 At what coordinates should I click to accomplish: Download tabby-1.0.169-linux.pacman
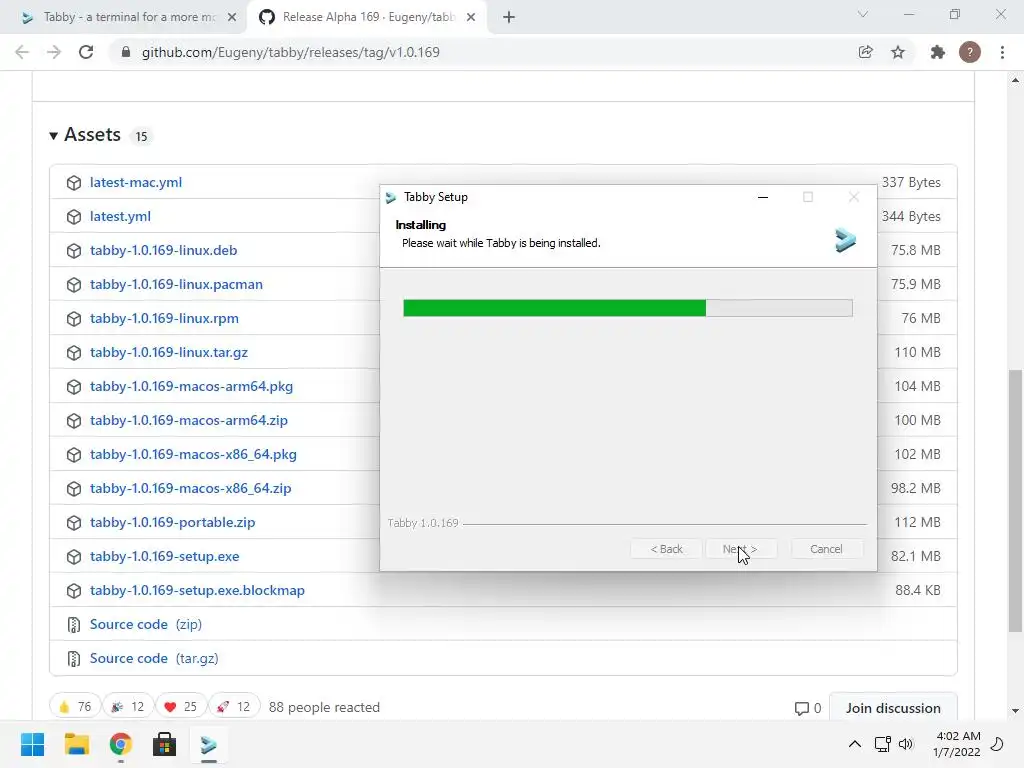coord(176,284)
